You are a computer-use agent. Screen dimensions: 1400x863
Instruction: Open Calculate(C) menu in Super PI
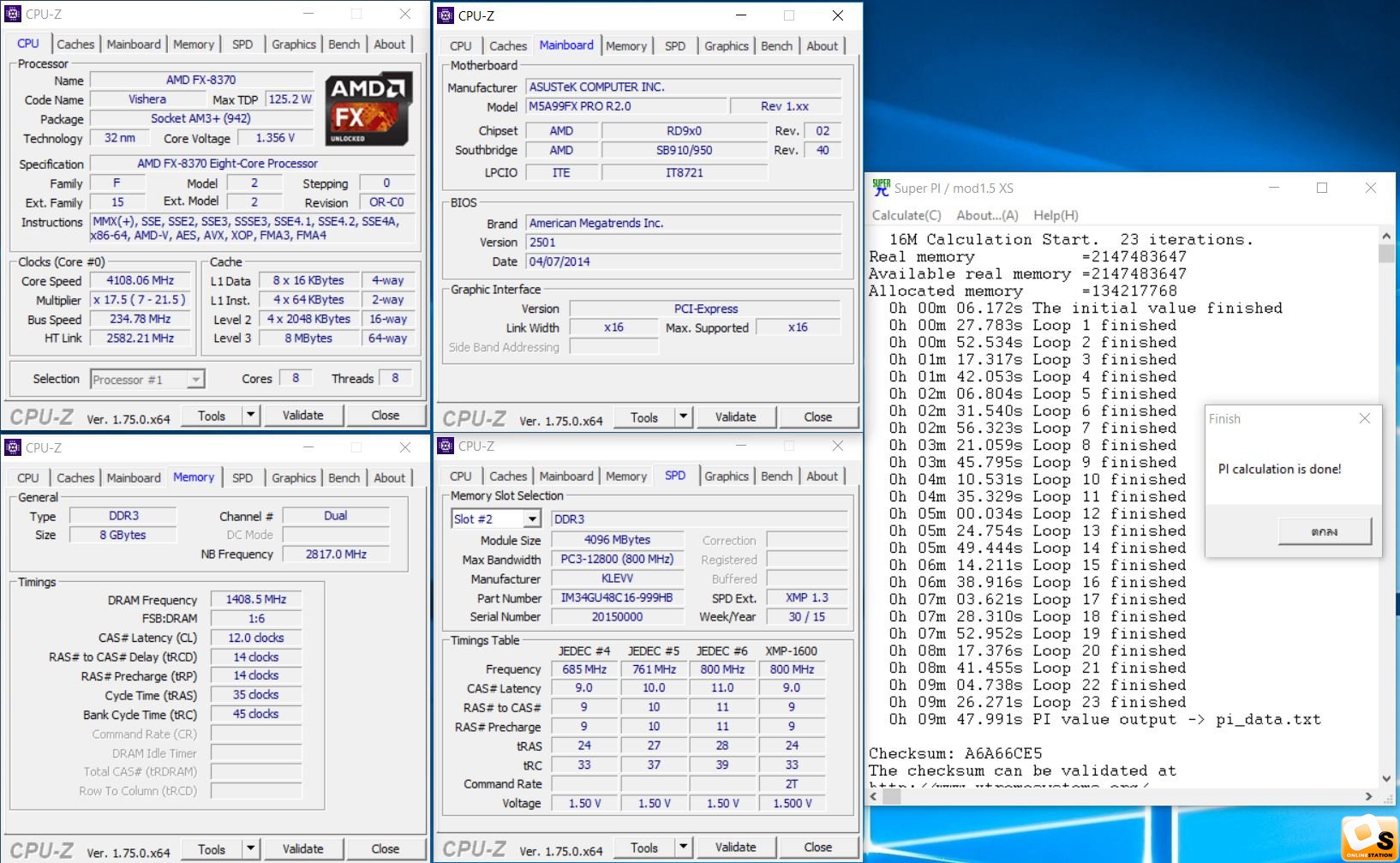coord(906,215)
